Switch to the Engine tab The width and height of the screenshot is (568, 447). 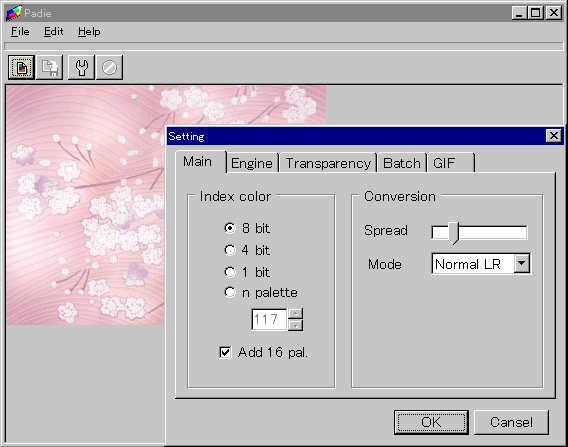(x=252, y=163)
